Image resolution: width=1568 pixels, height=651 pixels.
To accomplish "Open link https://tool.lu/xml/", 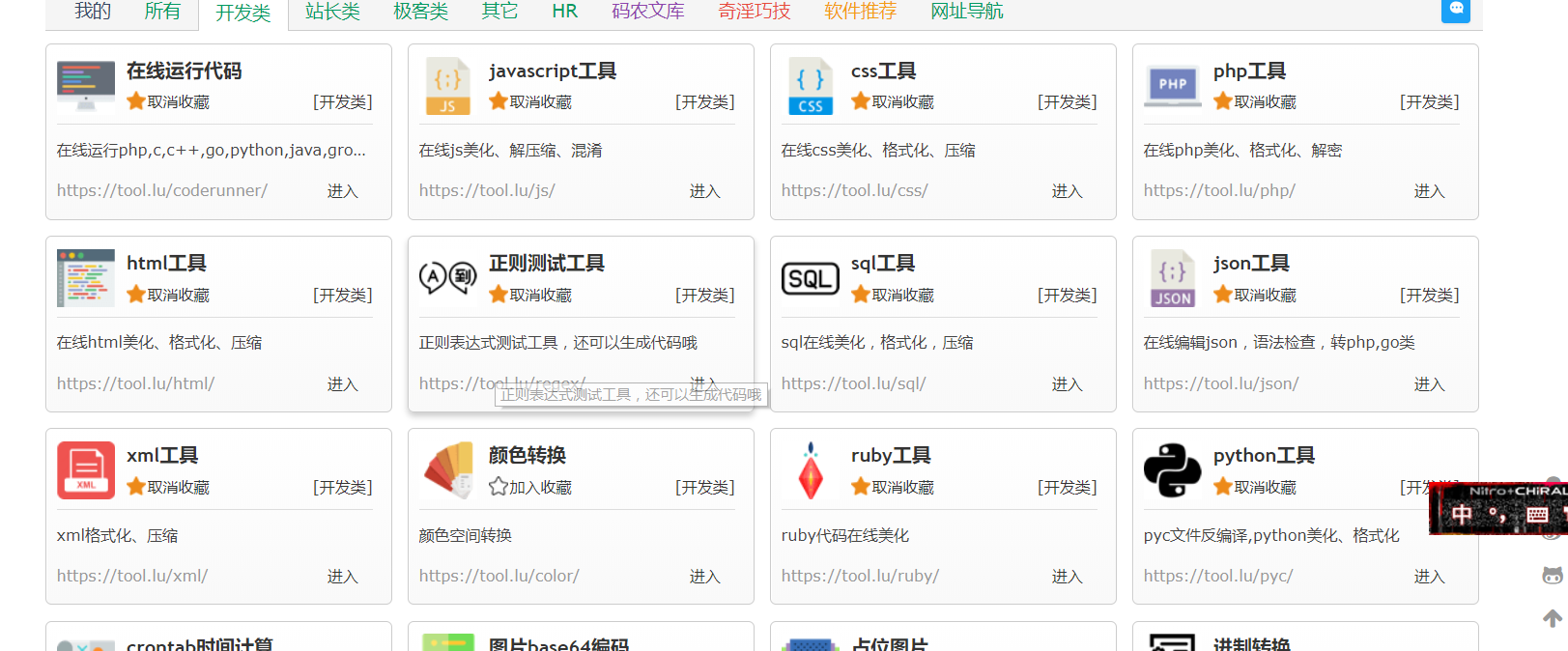I will click(x=132, y=576).
